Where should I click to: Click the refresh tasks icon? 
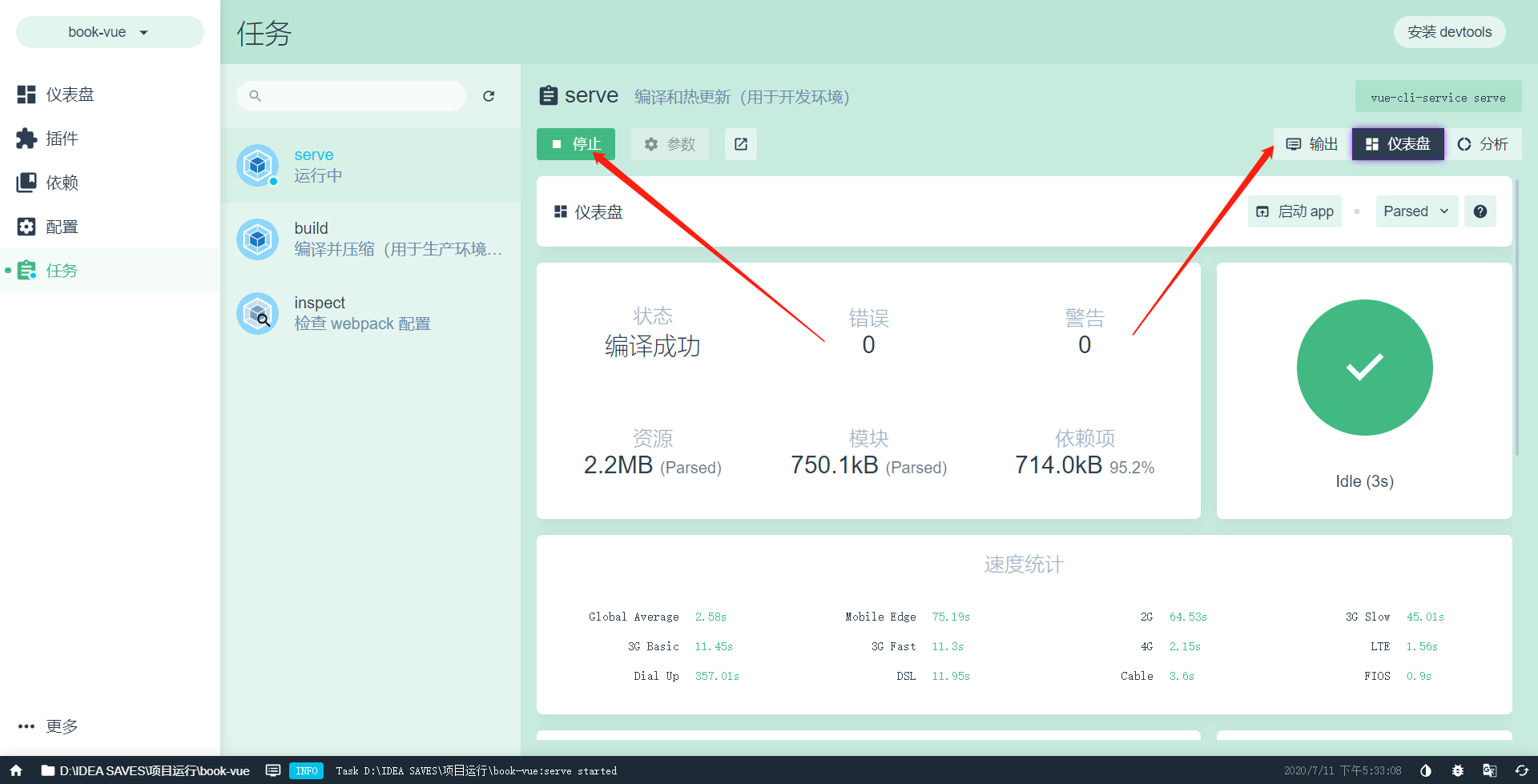pos(489,96)
